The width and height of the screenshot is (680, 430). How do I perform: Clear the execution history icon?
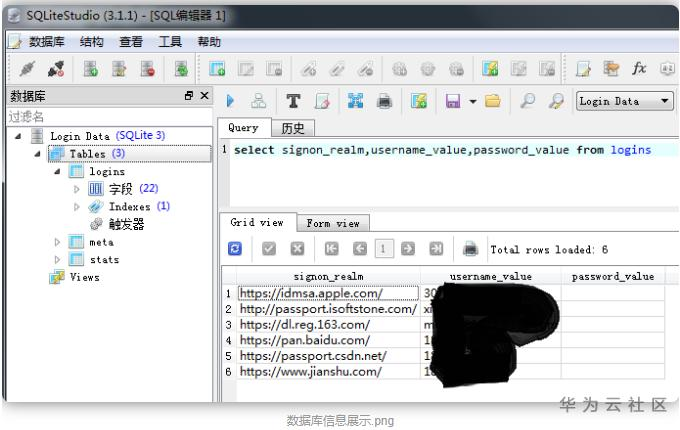coord(322,101)
